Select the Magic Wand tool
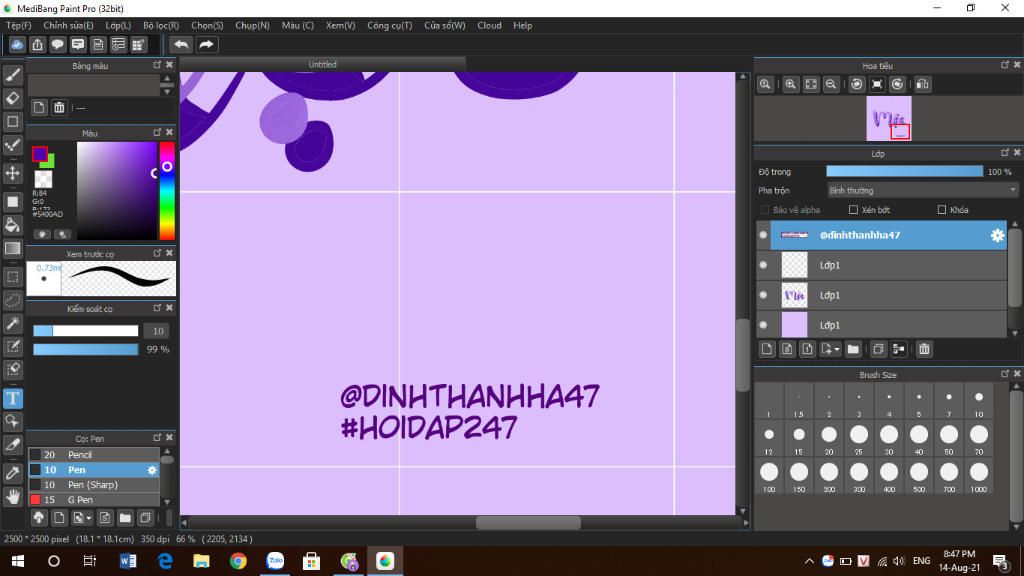The height and width of the screenshot is (576, 1024). click(12, 323)
